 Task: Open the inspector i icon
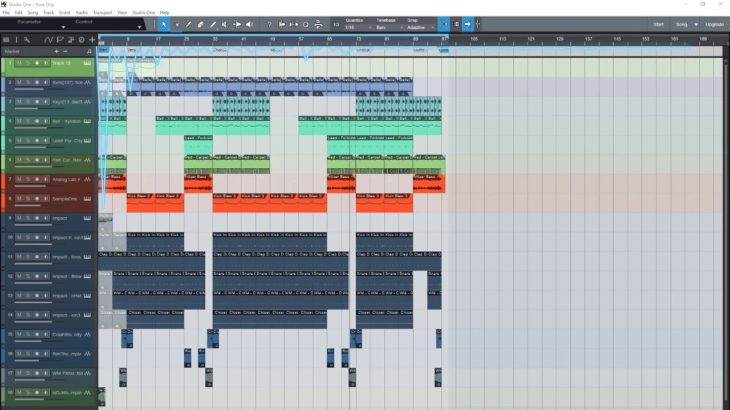click(x=17, y=40)
